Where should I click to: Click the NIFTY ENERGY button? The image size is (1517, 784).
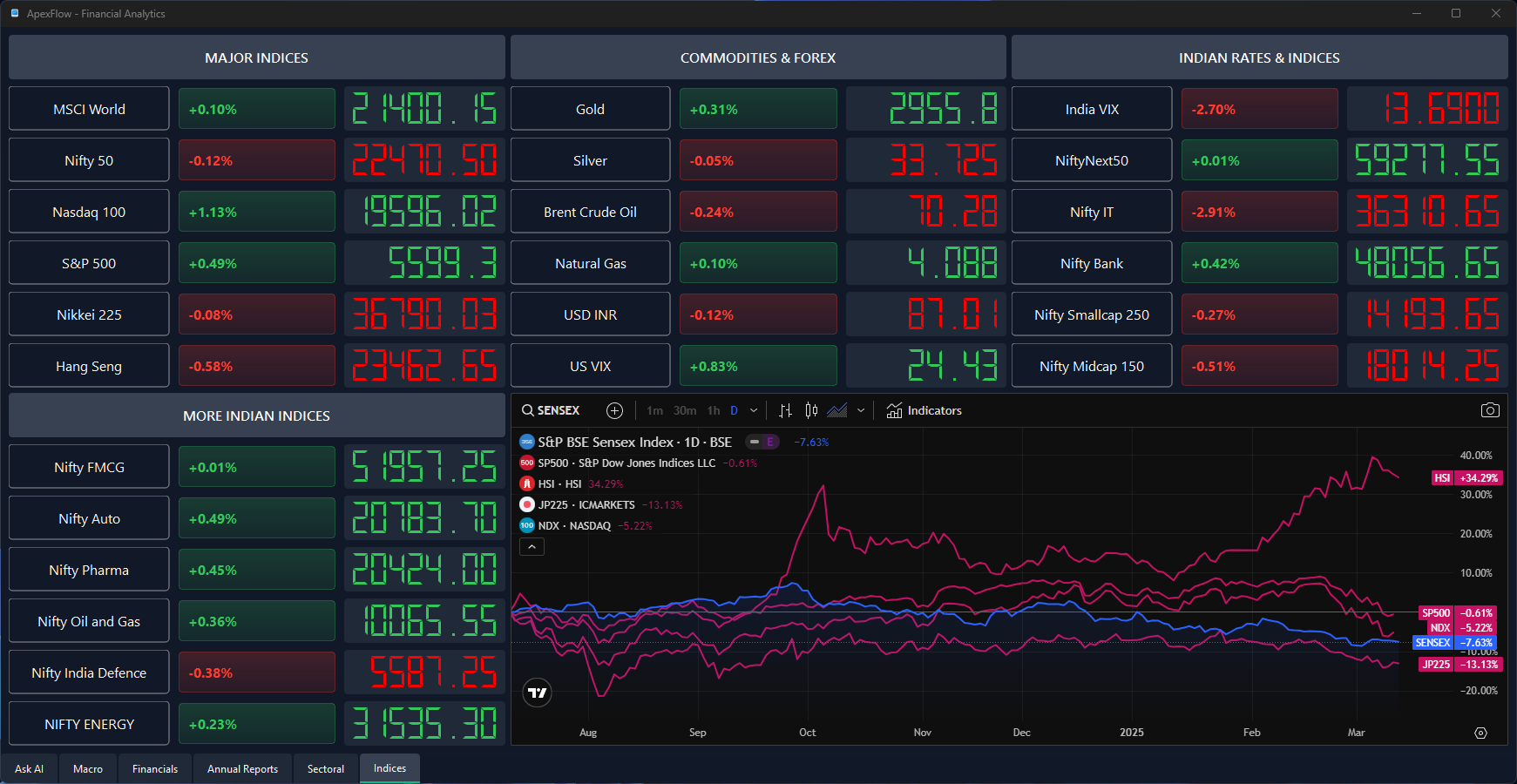click(89, 724)
